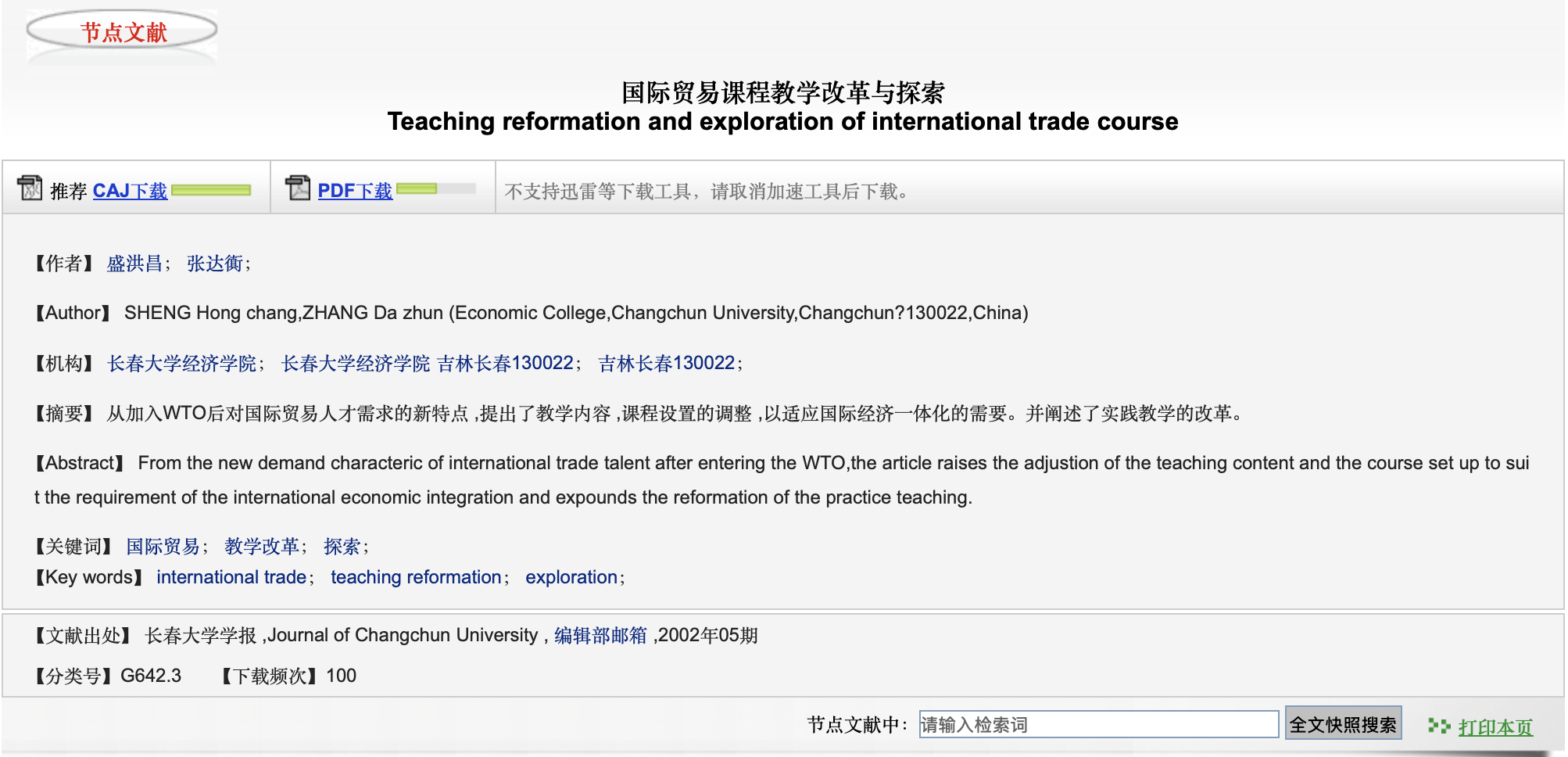The image size is (1568, 757).
Task: Click the 节点文献 oval badge
Action: 123,32
